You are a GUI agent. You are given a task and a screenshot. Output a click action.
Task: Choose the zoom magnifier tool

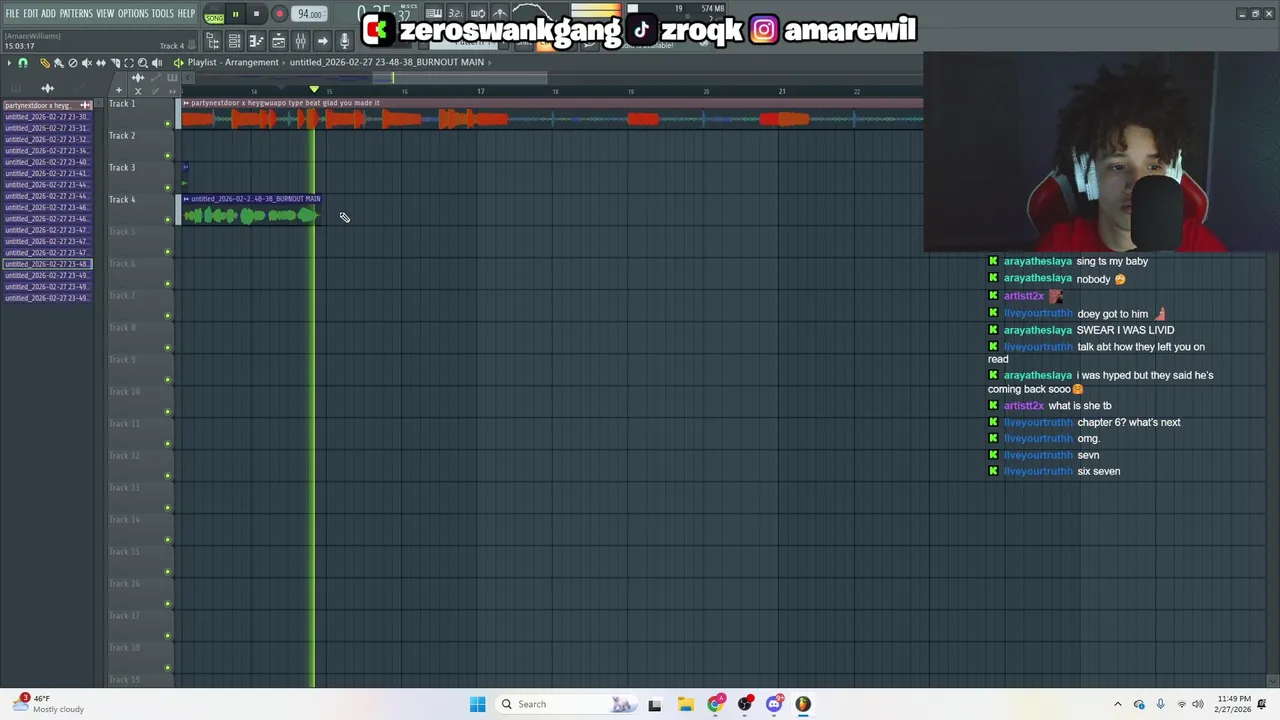(142, 62)
